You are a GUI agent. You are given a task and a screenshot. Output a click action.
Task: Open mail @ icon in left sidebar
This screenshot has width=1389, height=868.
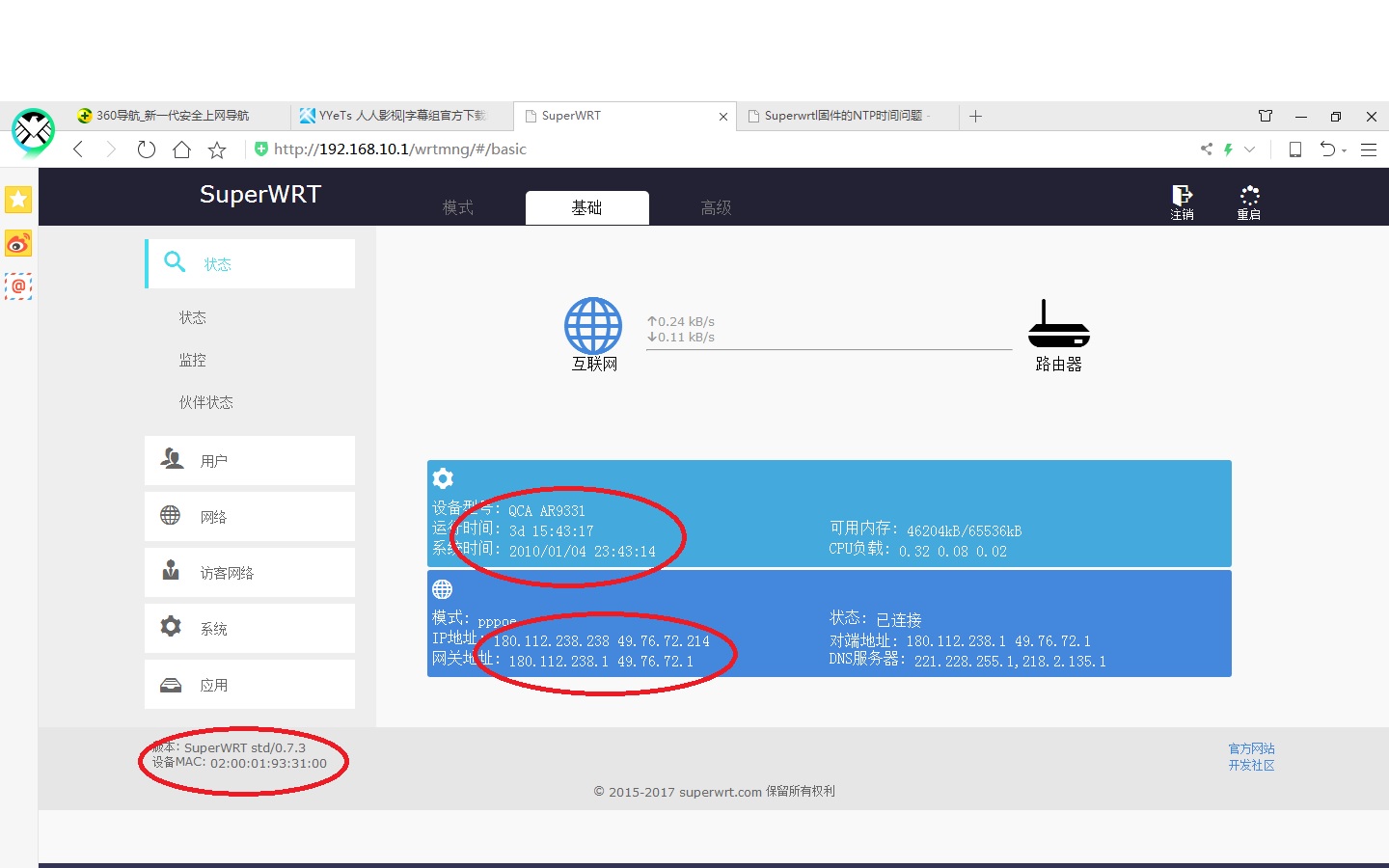[x=18, y=286]
